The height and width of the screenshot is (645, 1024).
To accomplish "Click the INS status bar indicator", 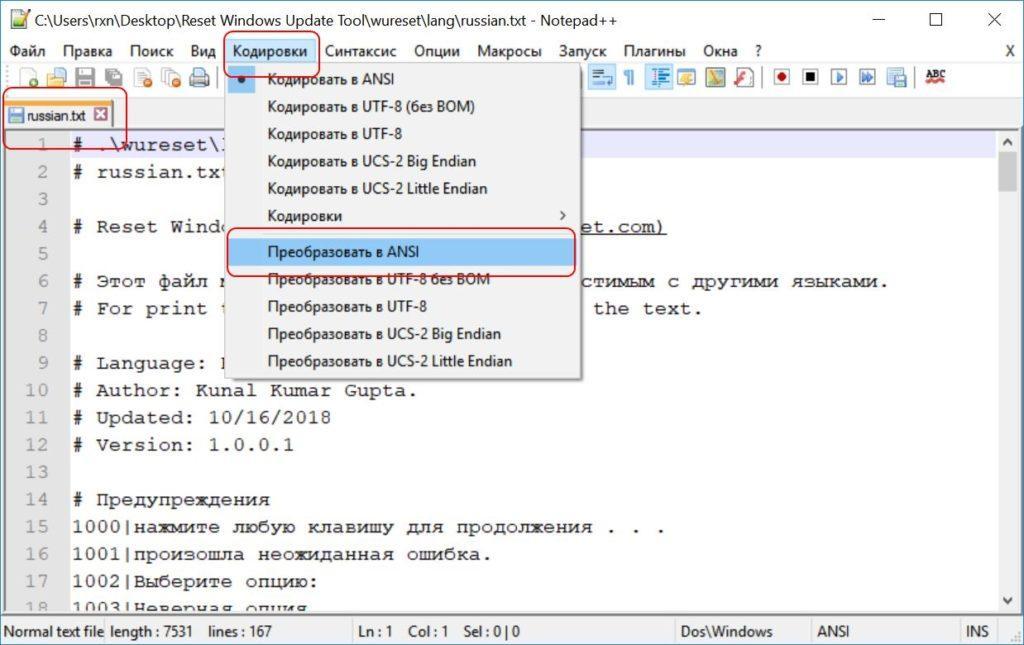I will click(977, 631).
